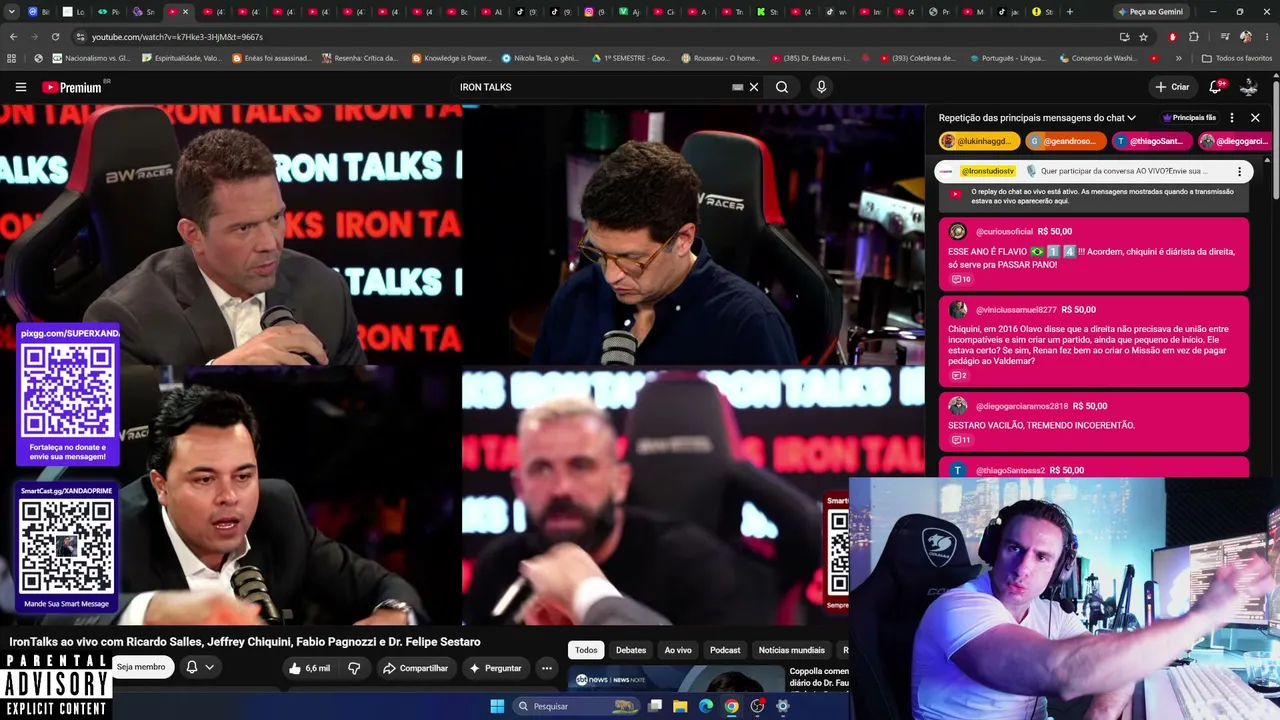This screenshot has height=720, width=1280.
Task: Open Settings gear from the taskbar
Action: pos(783,706)
